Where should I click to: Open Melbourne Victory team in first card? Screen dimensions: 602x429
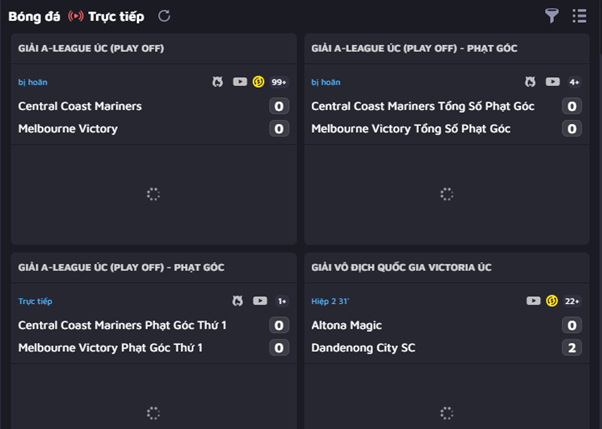click(x=68, y=129)
